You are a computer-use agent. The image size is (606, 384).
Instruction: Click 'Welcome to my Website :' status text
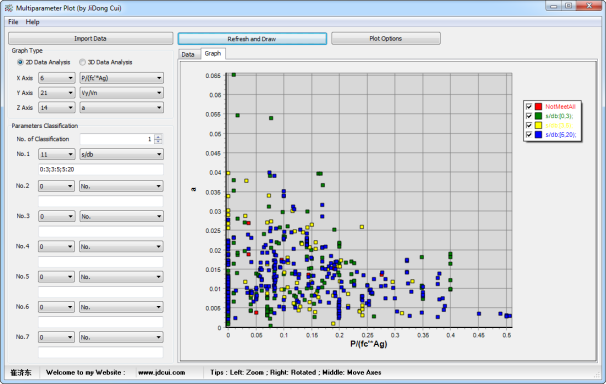(85, 372)
